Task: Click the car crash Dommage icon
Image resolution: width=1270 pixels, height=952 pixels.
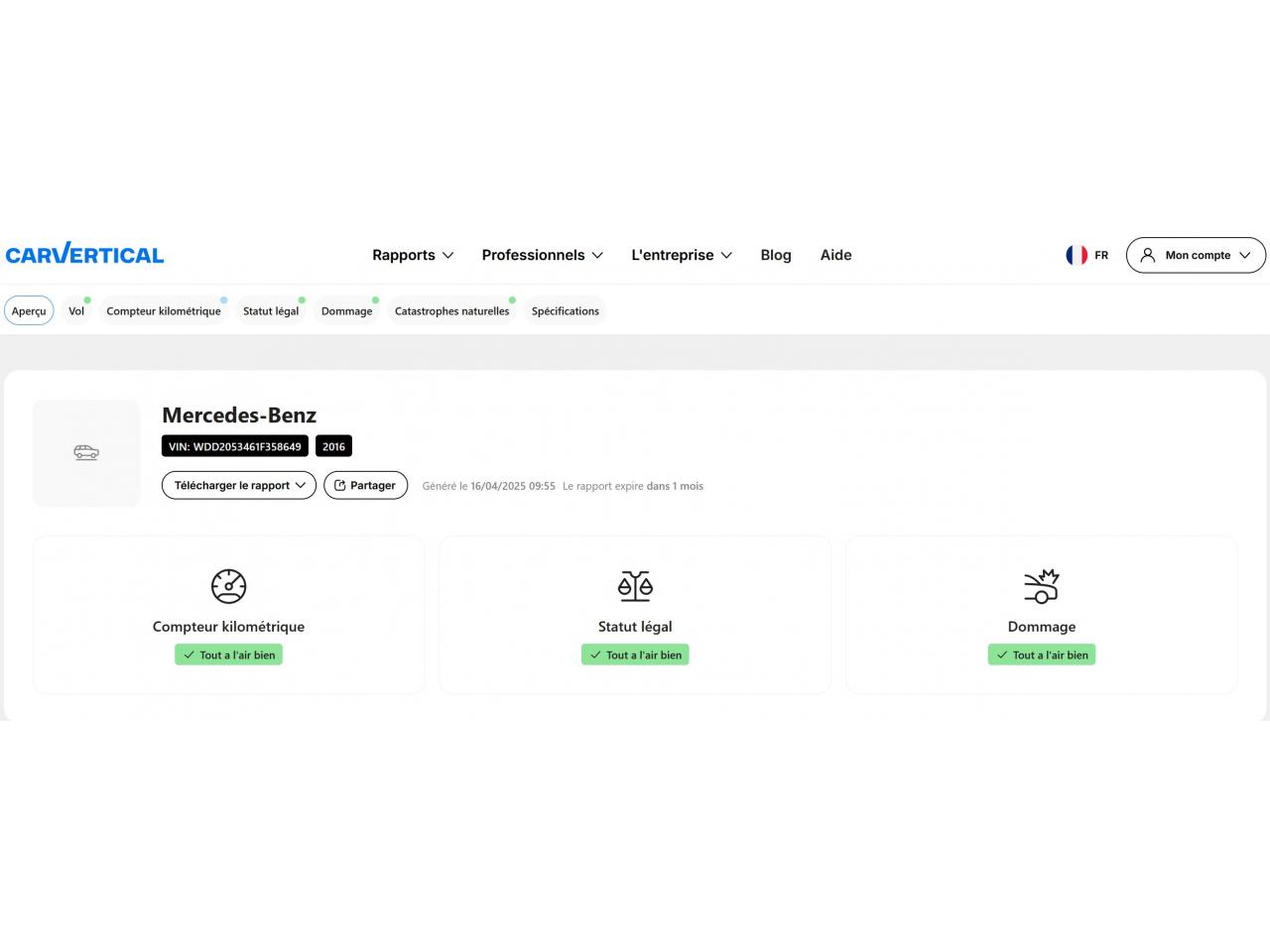Action: pyautogui.click(x=1041, y=586)
